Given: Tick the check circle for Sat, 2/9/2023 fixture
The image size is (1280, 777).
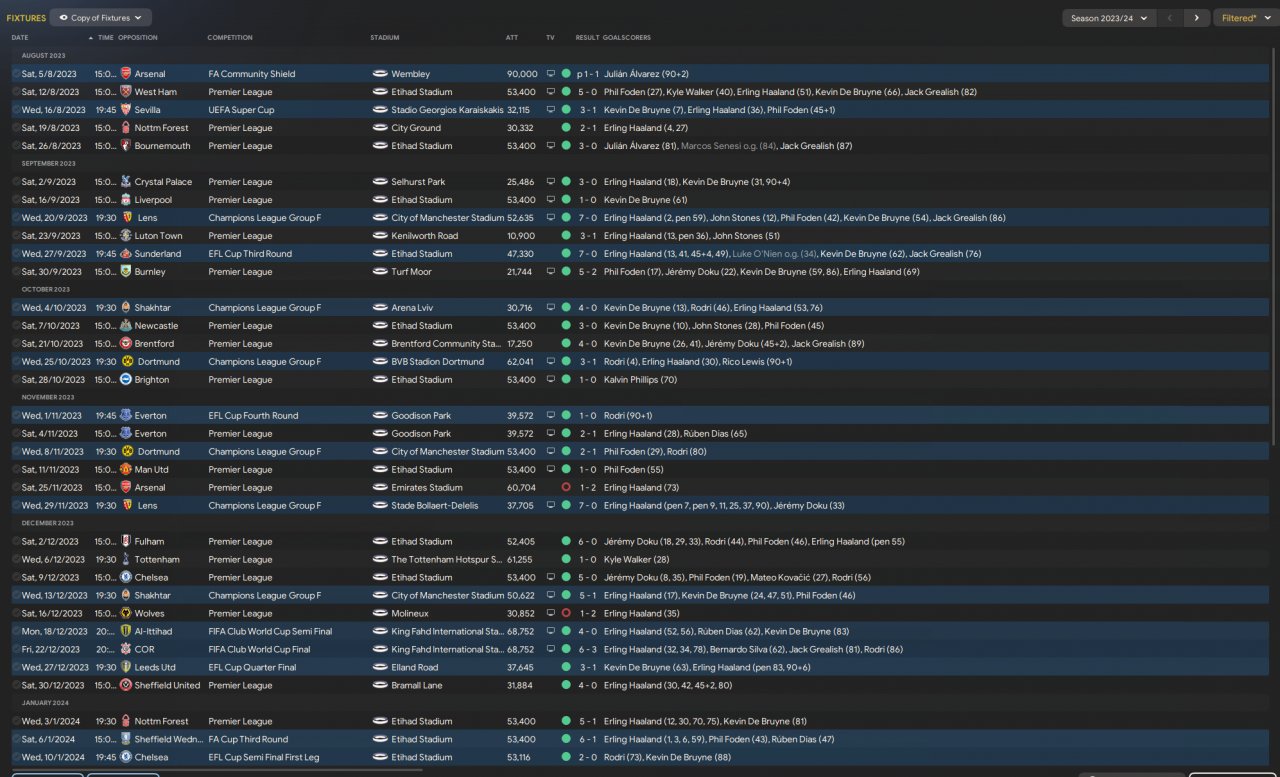Looking at the screenshot, I should tap(16, 182).
